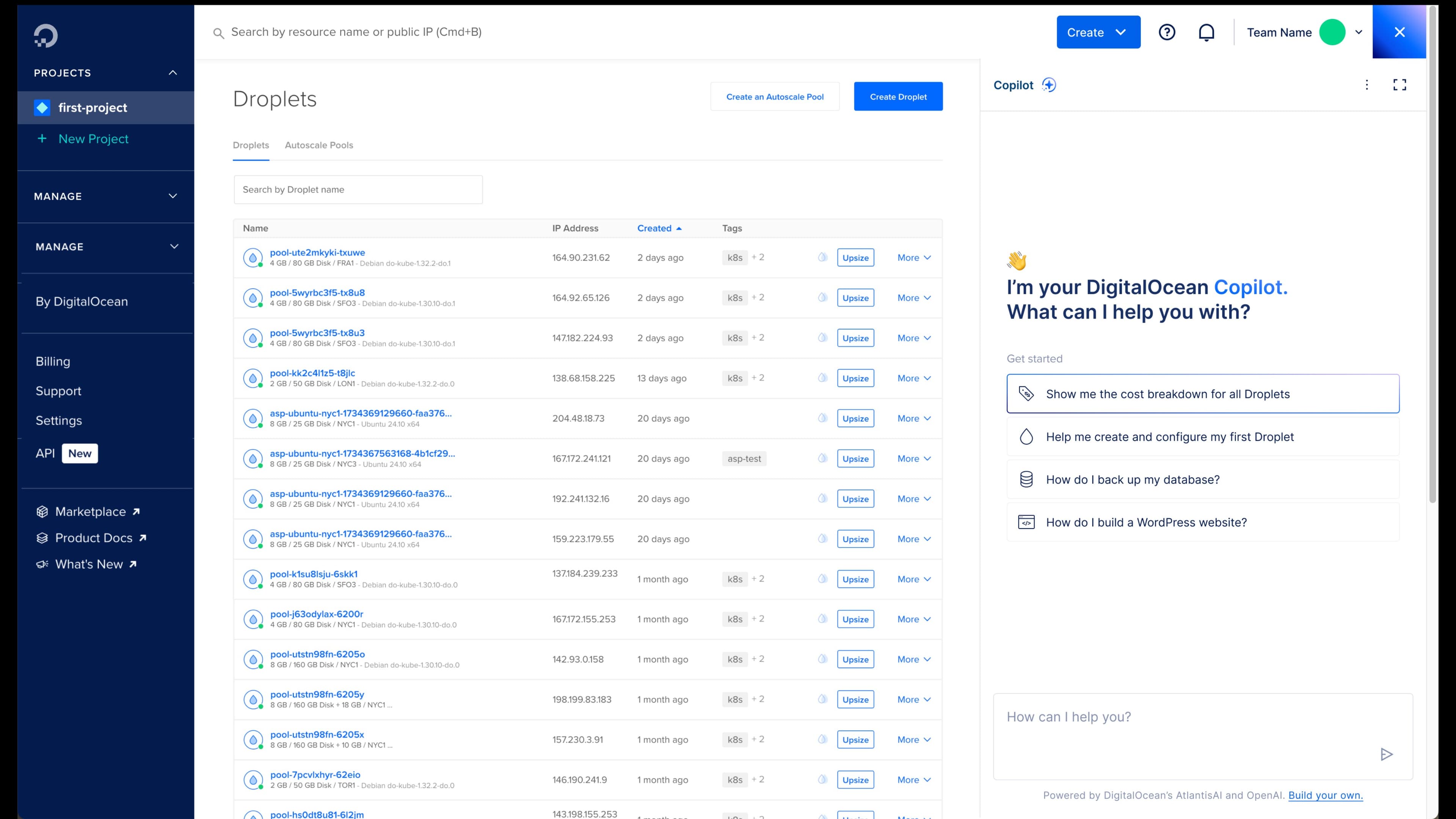1456x819 pixels.
Task: Choose Show me the cost breakdown suggestion
Action: point(1203,394)
